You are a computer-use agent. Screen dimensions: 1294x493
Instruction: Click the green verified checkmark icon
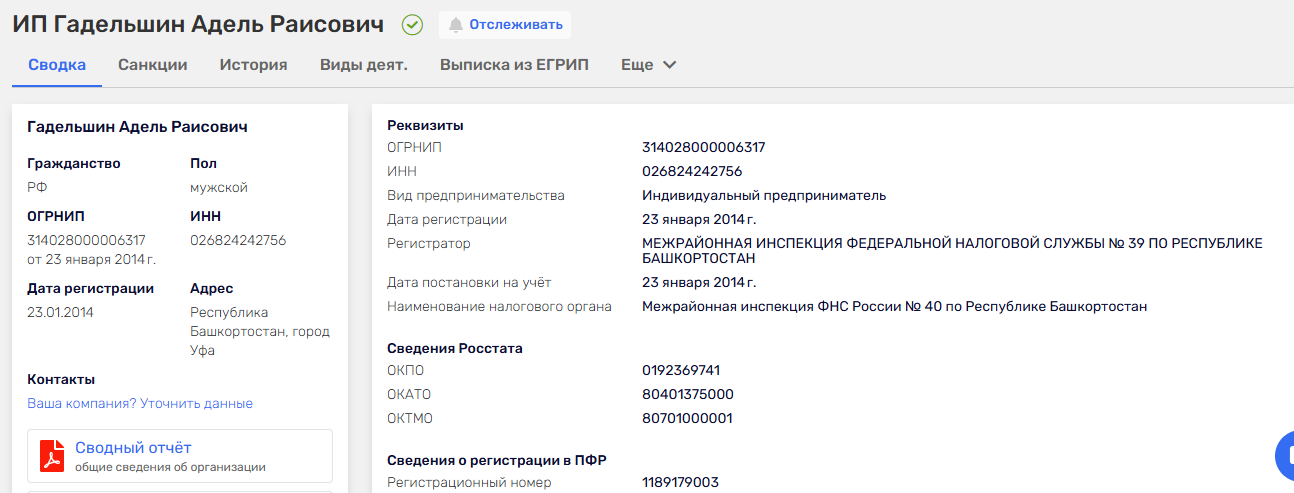pos(412,25)
